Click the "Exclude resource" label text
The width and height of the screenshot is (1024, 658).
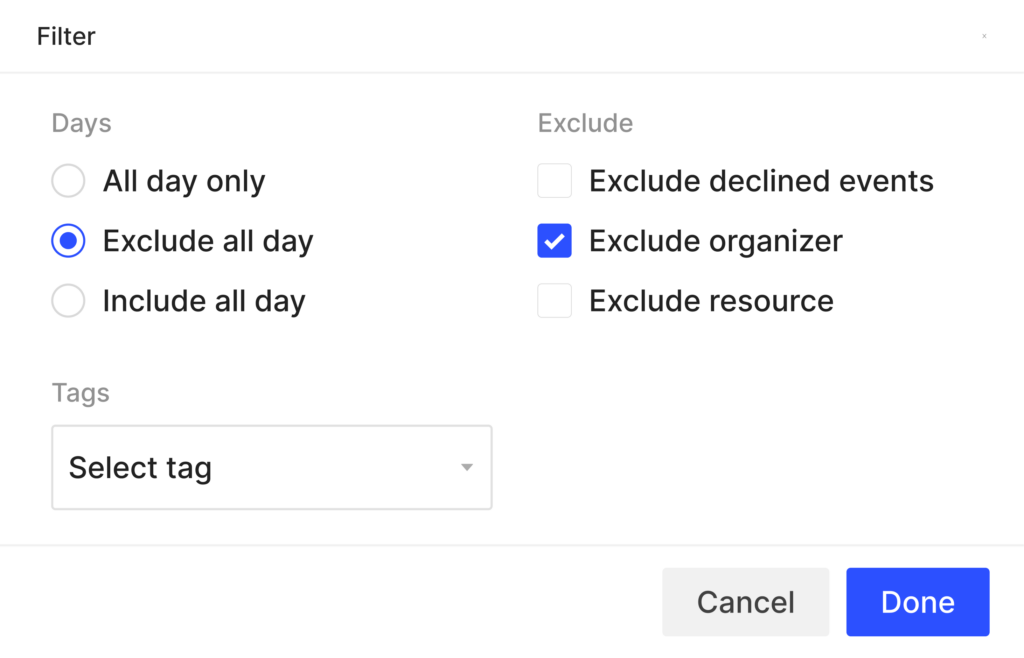point(711,301)
